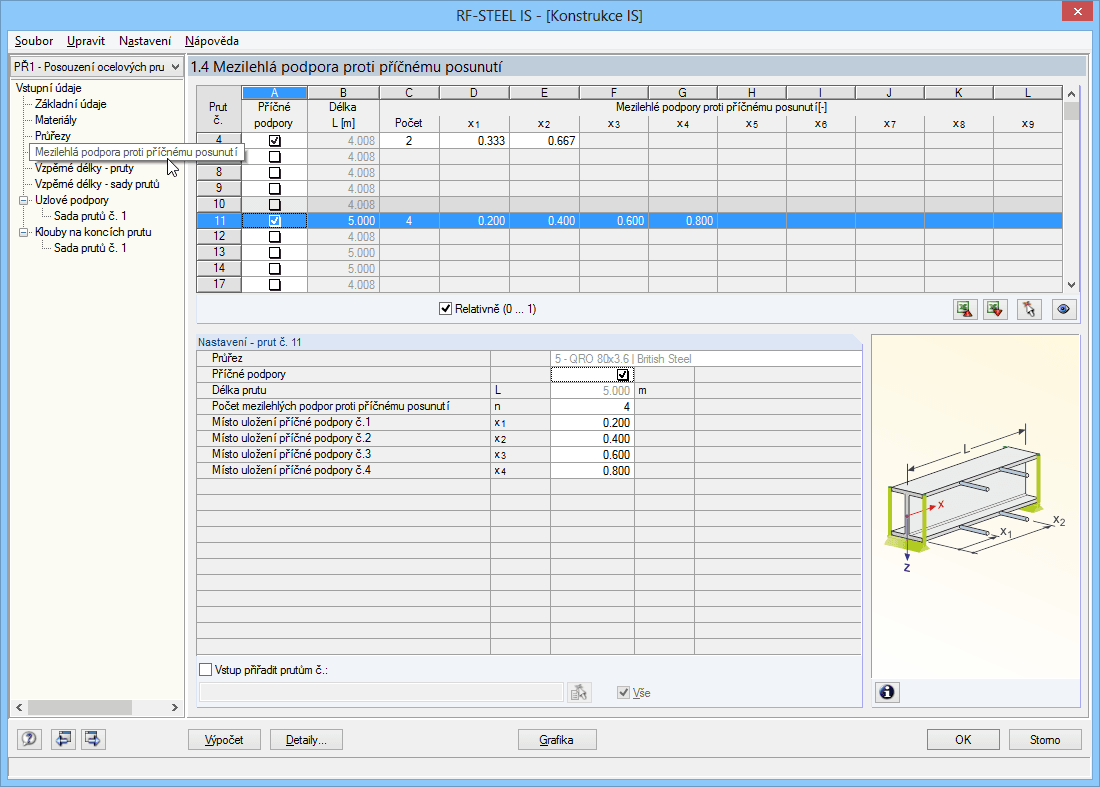Select Materiály in the tree
The image size is (1100, 787).
(56, 120)
